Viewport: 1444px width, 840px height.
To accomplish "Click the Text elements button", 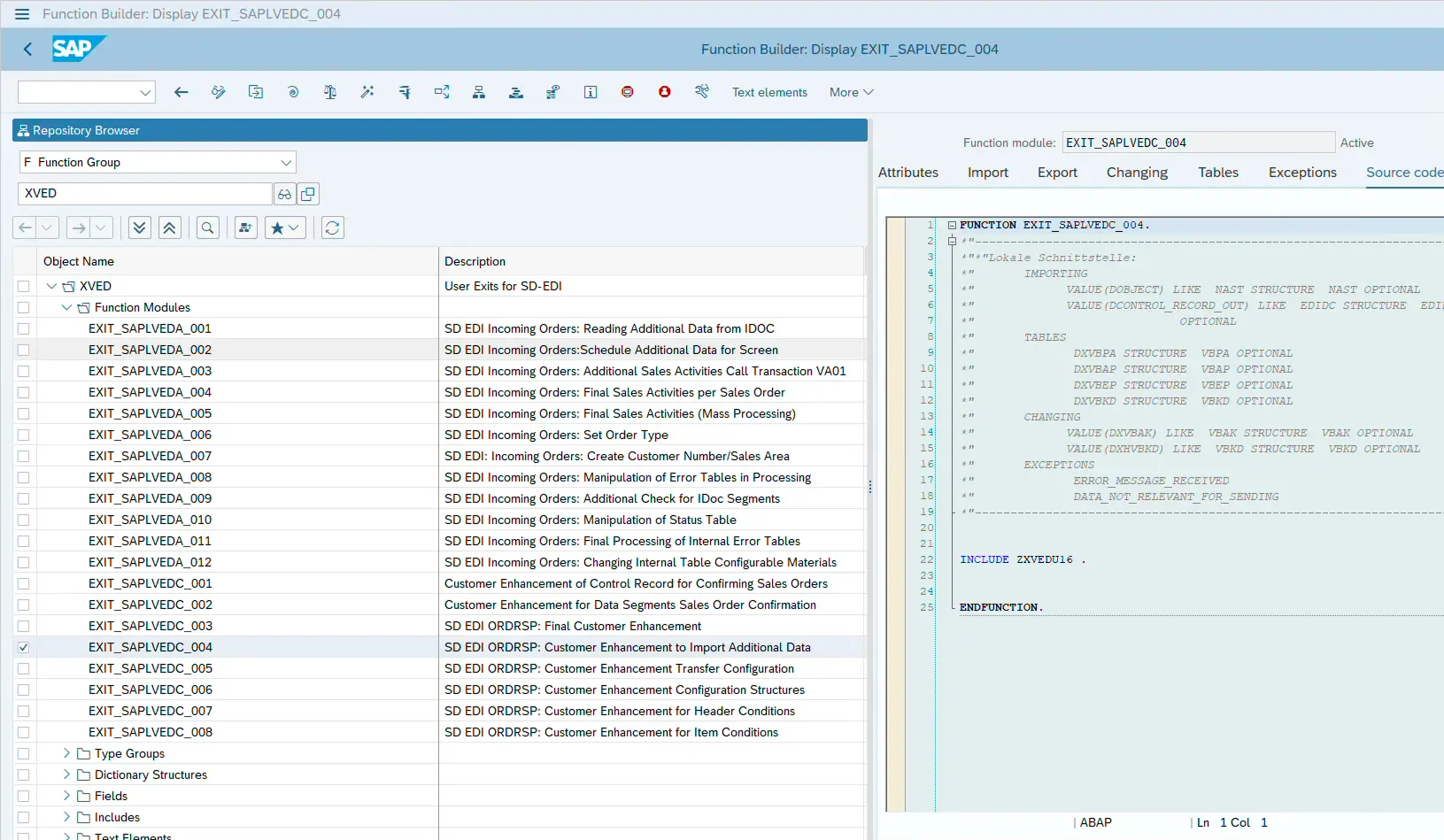I will click(769, 92).
